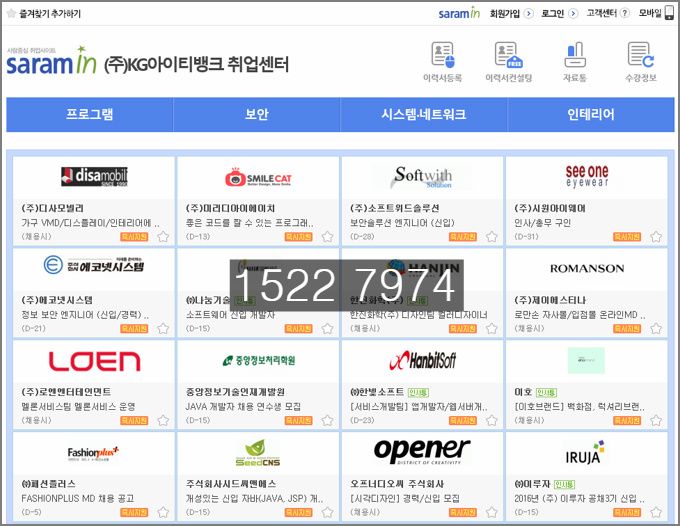Viewport: 680px width, 526px height.
Task: Open the disamobili company logo
Action: [94, 176]
